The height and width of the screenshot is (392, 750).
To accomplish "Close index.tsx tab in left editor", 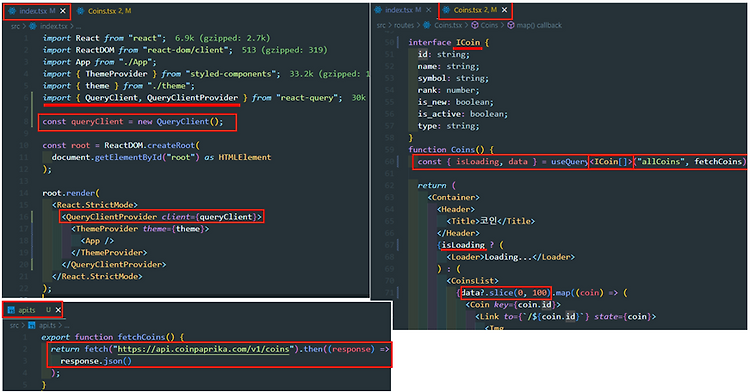I will 63,11.
